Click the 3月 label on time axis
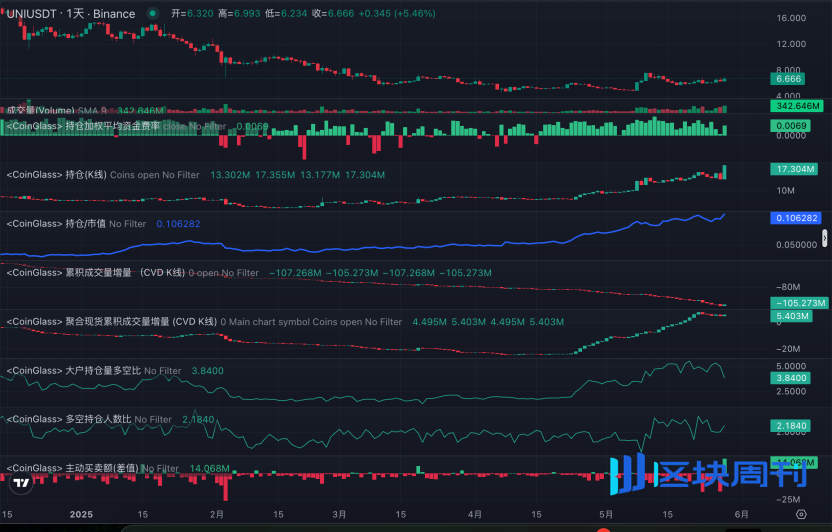This screenshot has width=832, height=532. (339, 514)
